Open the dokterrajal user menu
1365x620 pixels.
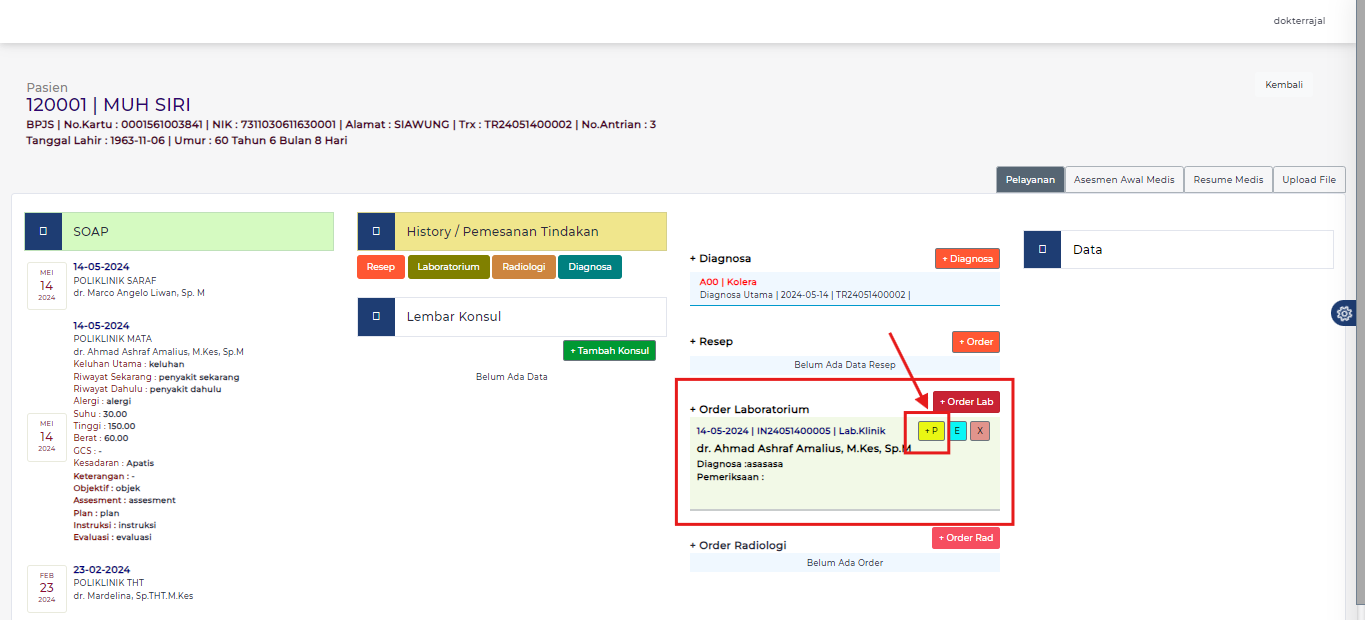(1299, 20)
